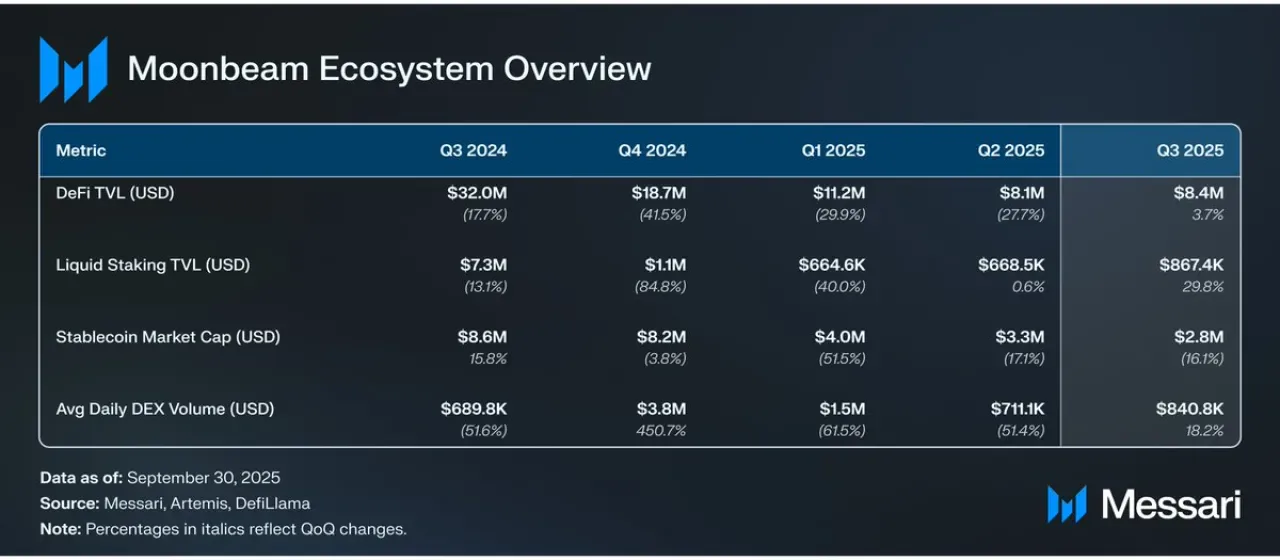Click the Messari logo icon in footer
The width and height of the screenshot is (1280, 560).
(x=1067, y=504)
